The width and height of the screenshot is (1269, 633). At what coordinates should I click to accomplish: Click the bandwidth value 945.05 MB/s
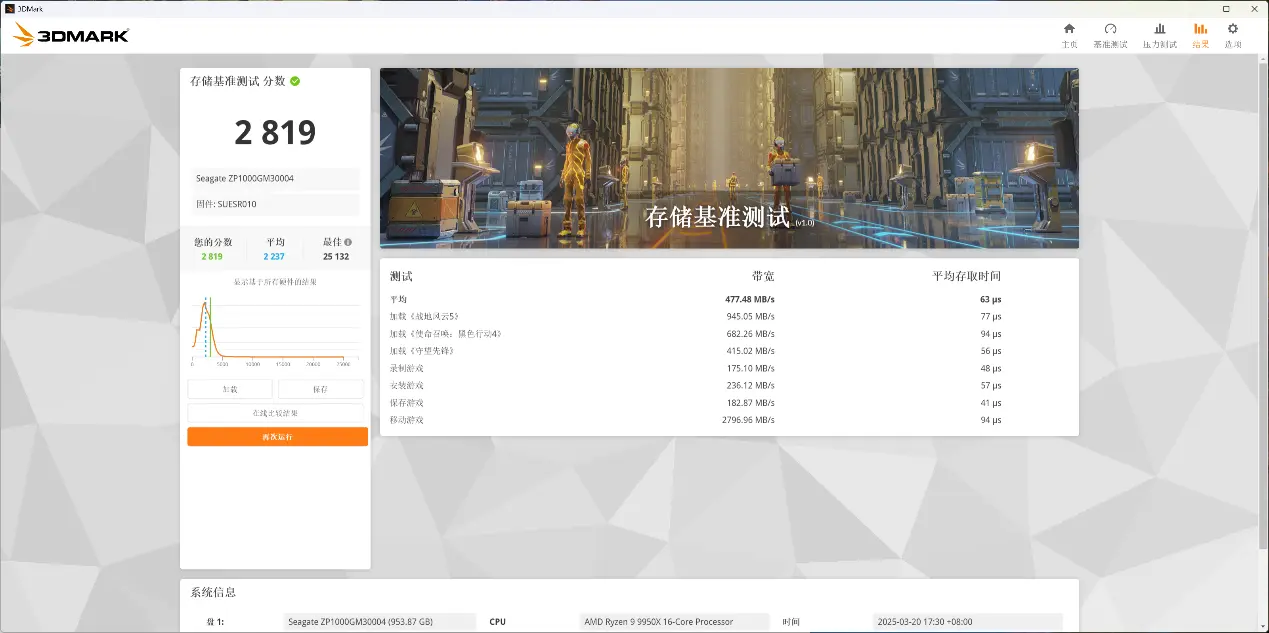click(x=750, y=316)
